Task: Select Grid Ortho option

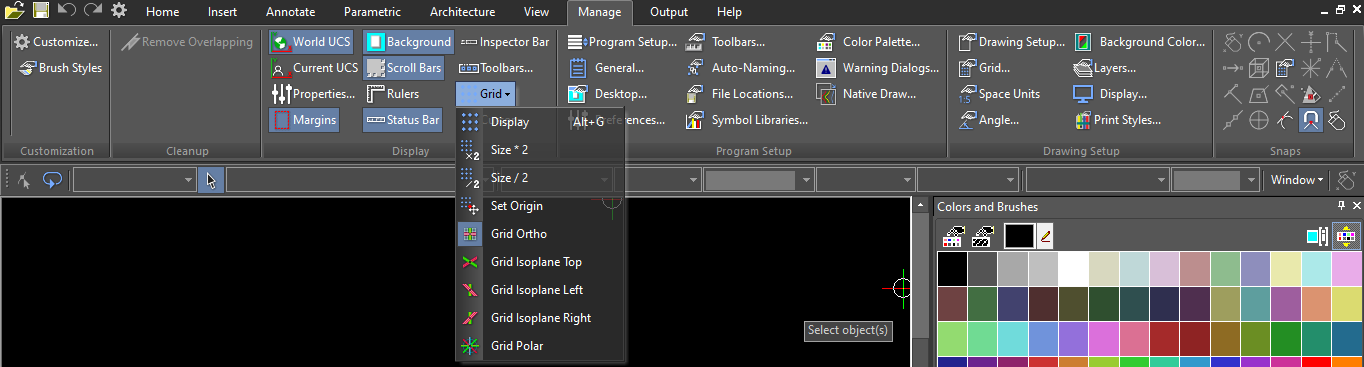Action: pos(541,234)
